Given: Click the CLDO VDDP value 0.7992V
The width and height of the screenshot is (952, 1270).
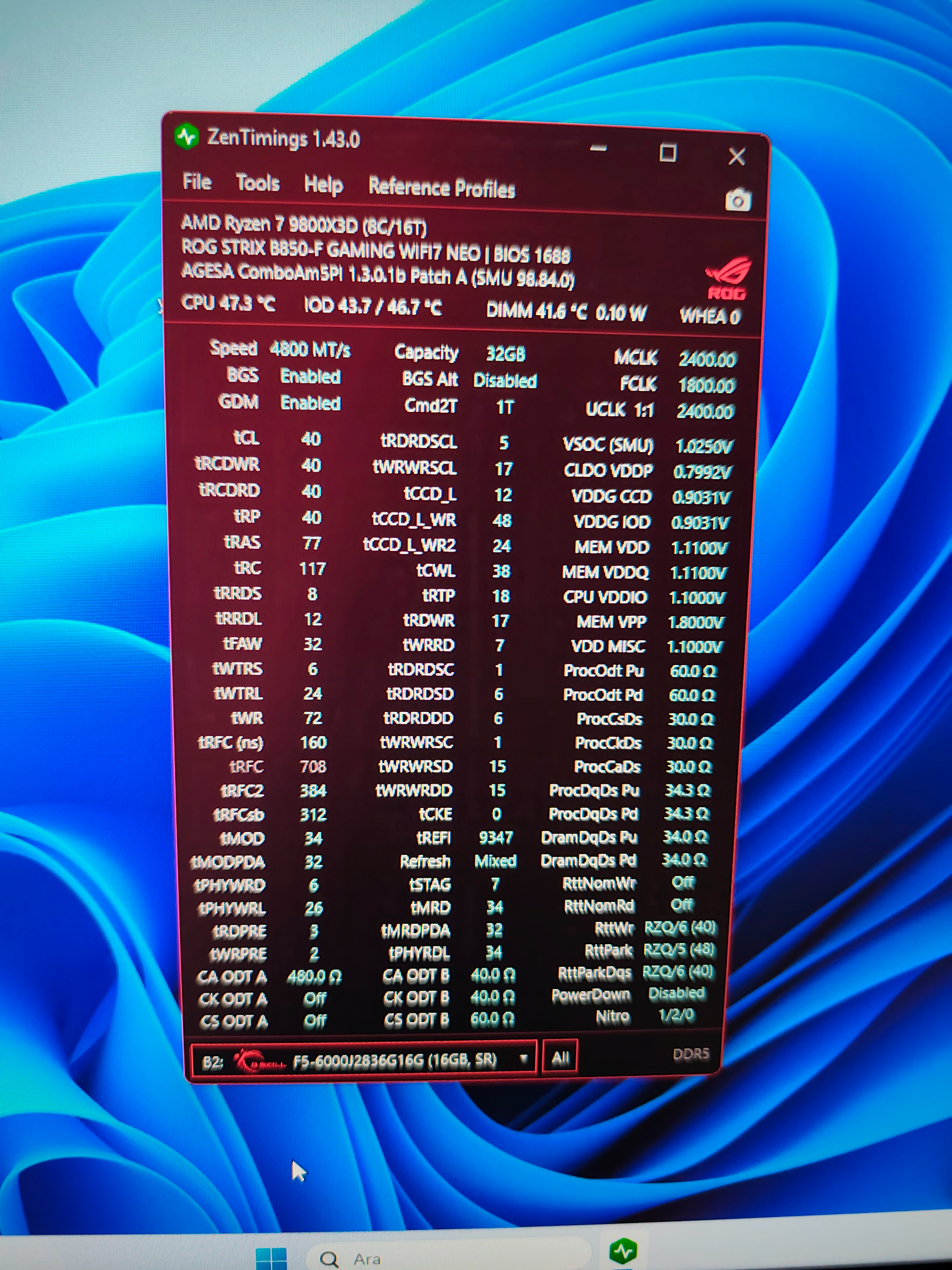Looking at the screenshot, I should [x=702, y=472].
